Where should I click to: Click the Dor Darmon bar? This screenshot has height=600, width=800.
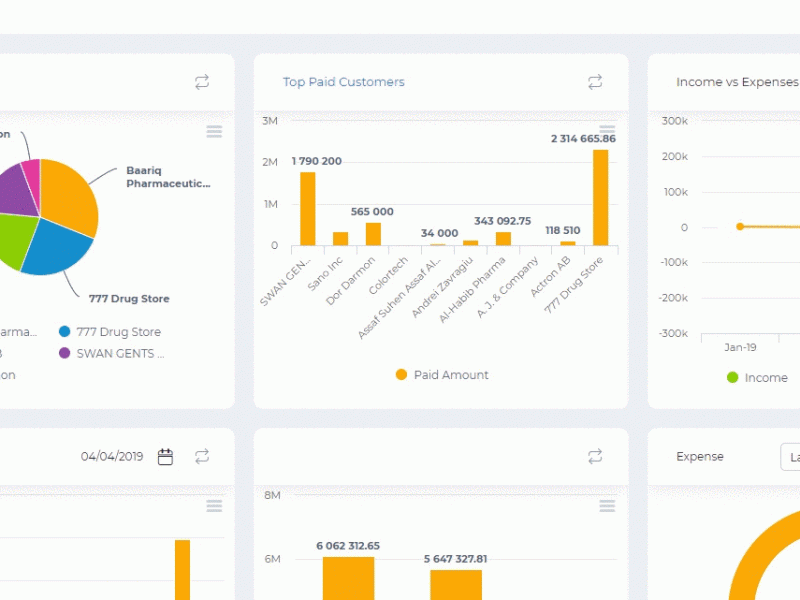373,234
